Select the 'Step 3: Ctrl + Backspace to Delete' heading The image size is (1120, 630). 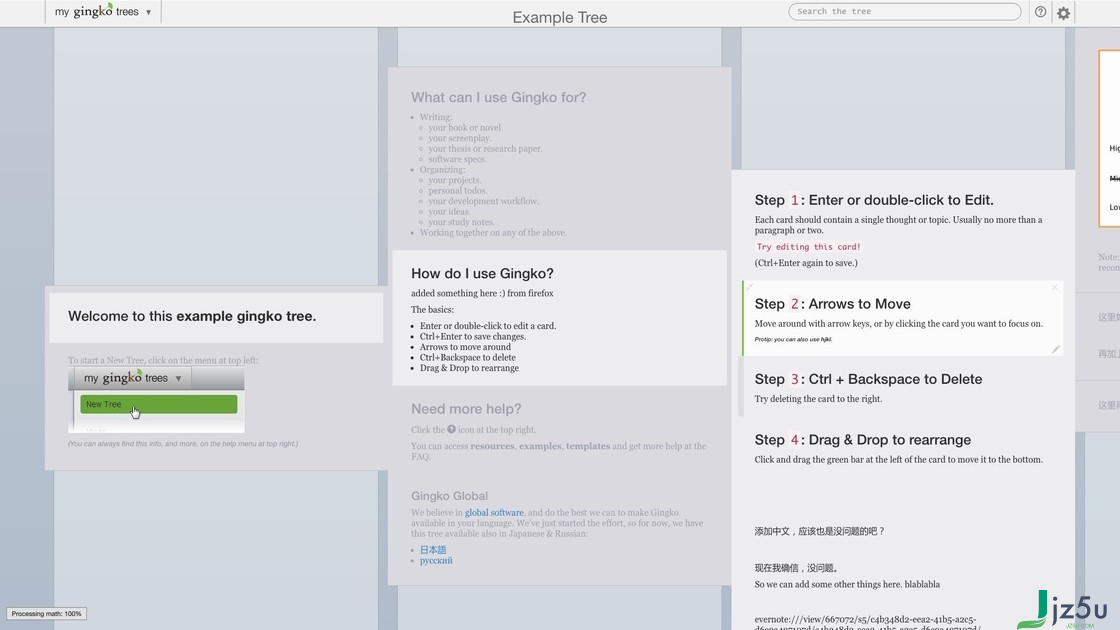869,379
